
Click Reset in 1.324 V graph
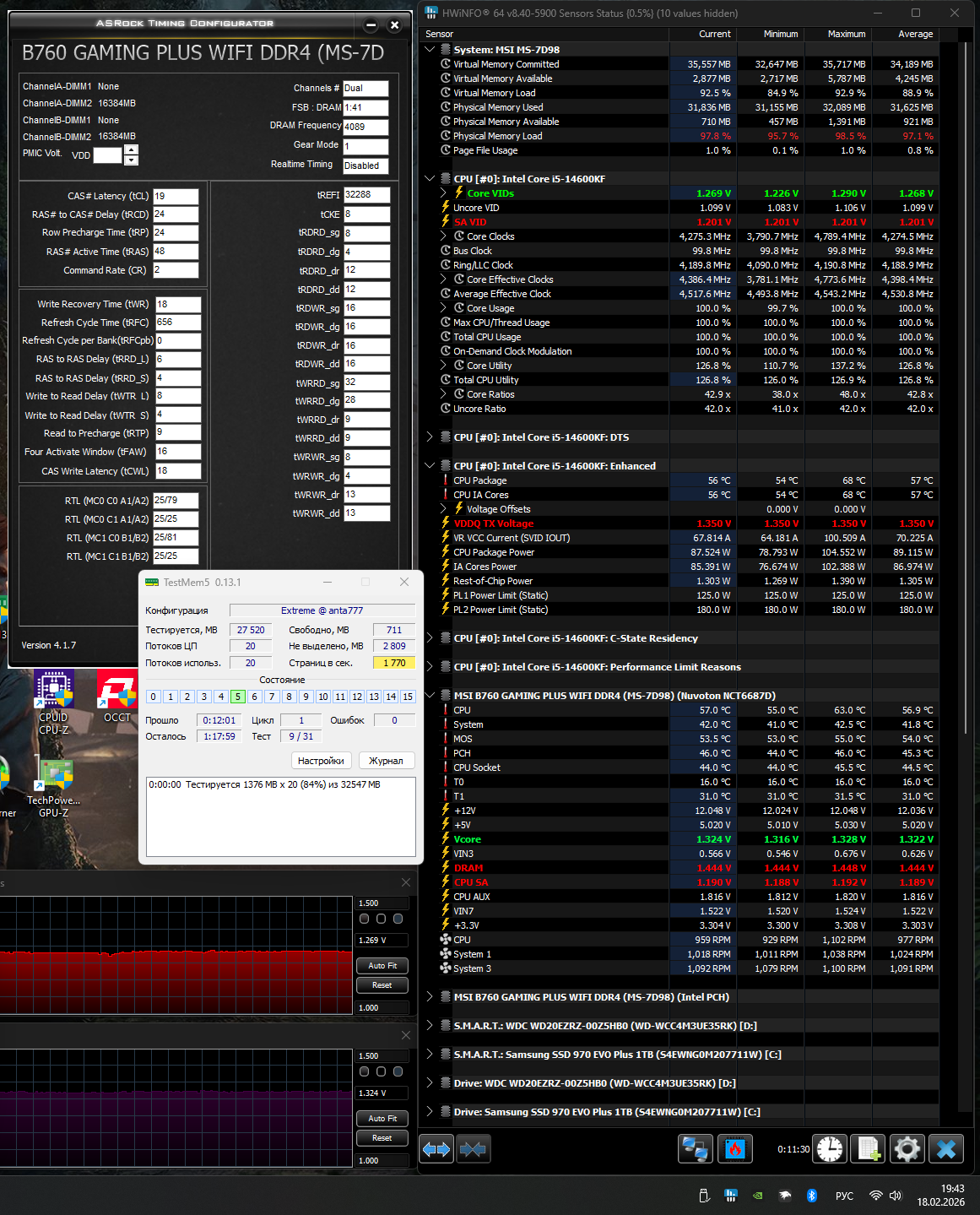pos(382,1138)
